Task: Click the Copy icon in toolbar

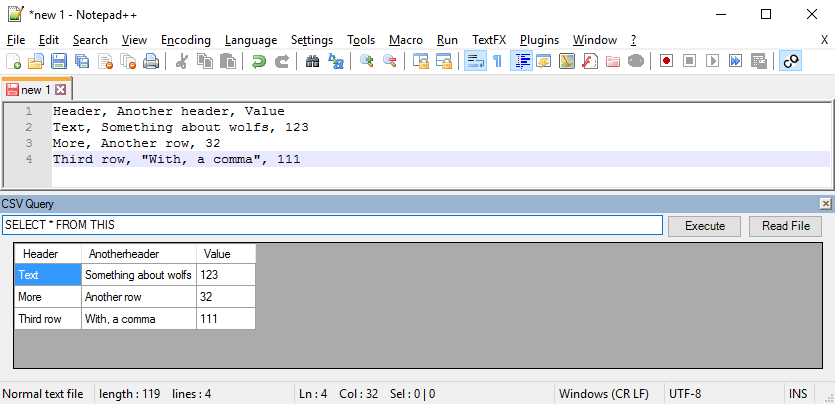Action: click(204, 61)
